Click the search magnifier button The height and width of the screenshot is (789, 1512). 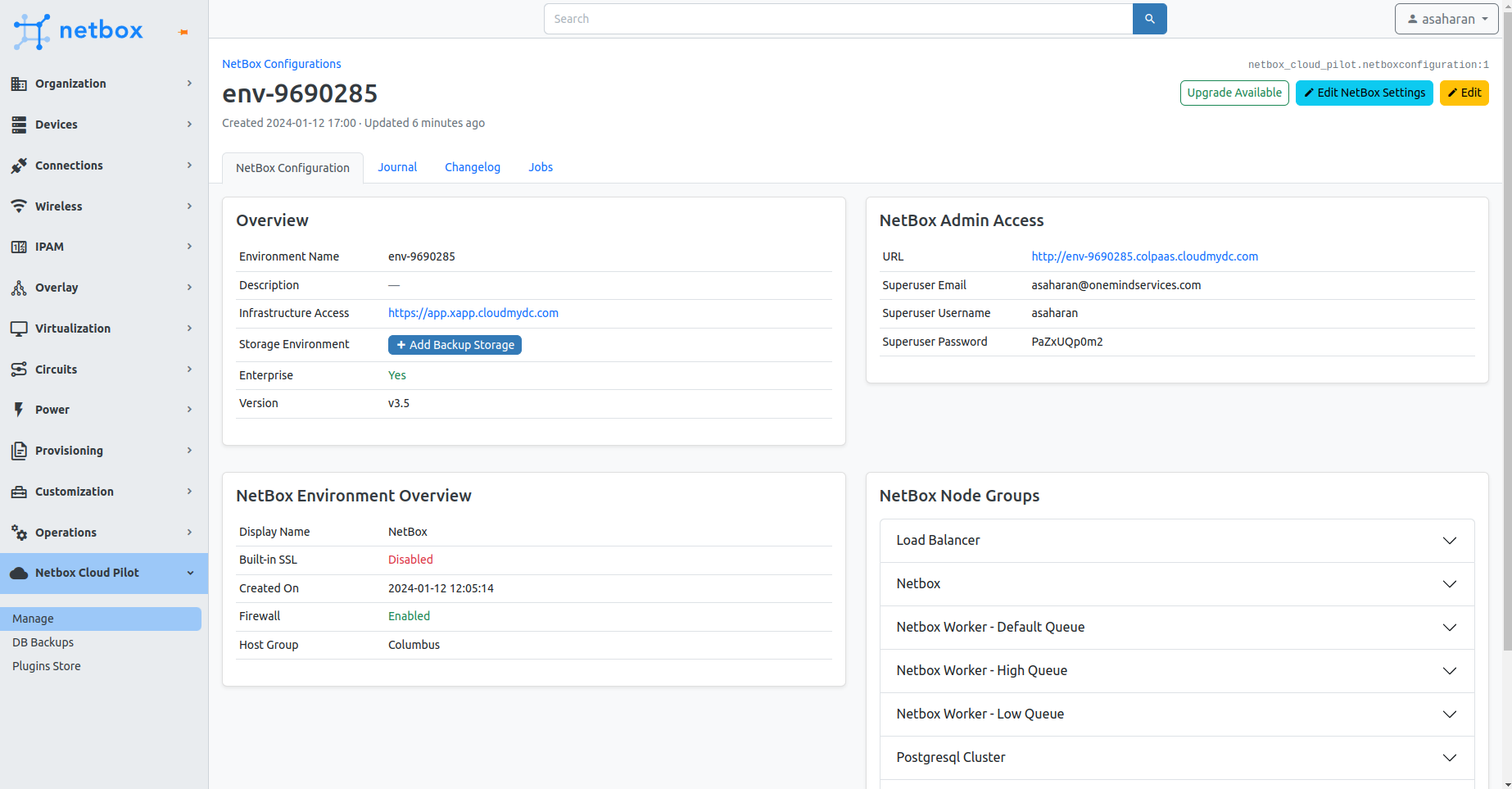(1149, 19)
